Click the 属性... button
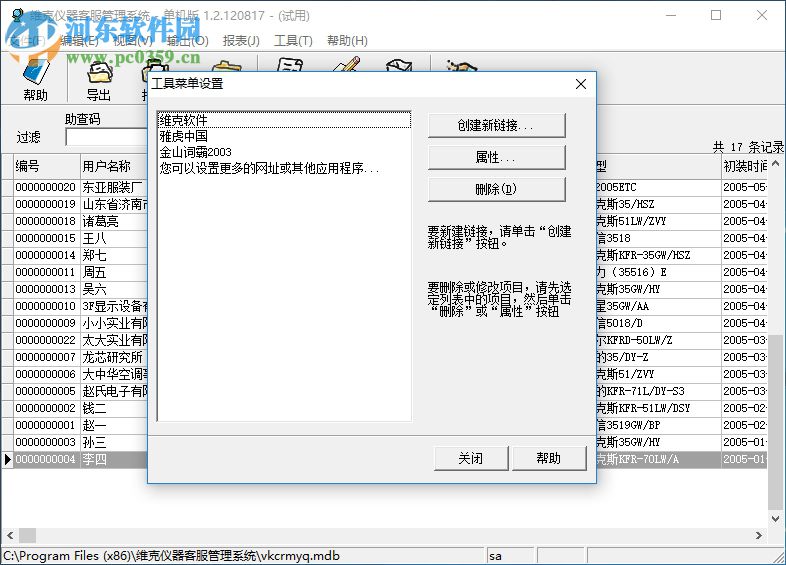This screenshot has height=565, width=786. [x=496, y=157]
